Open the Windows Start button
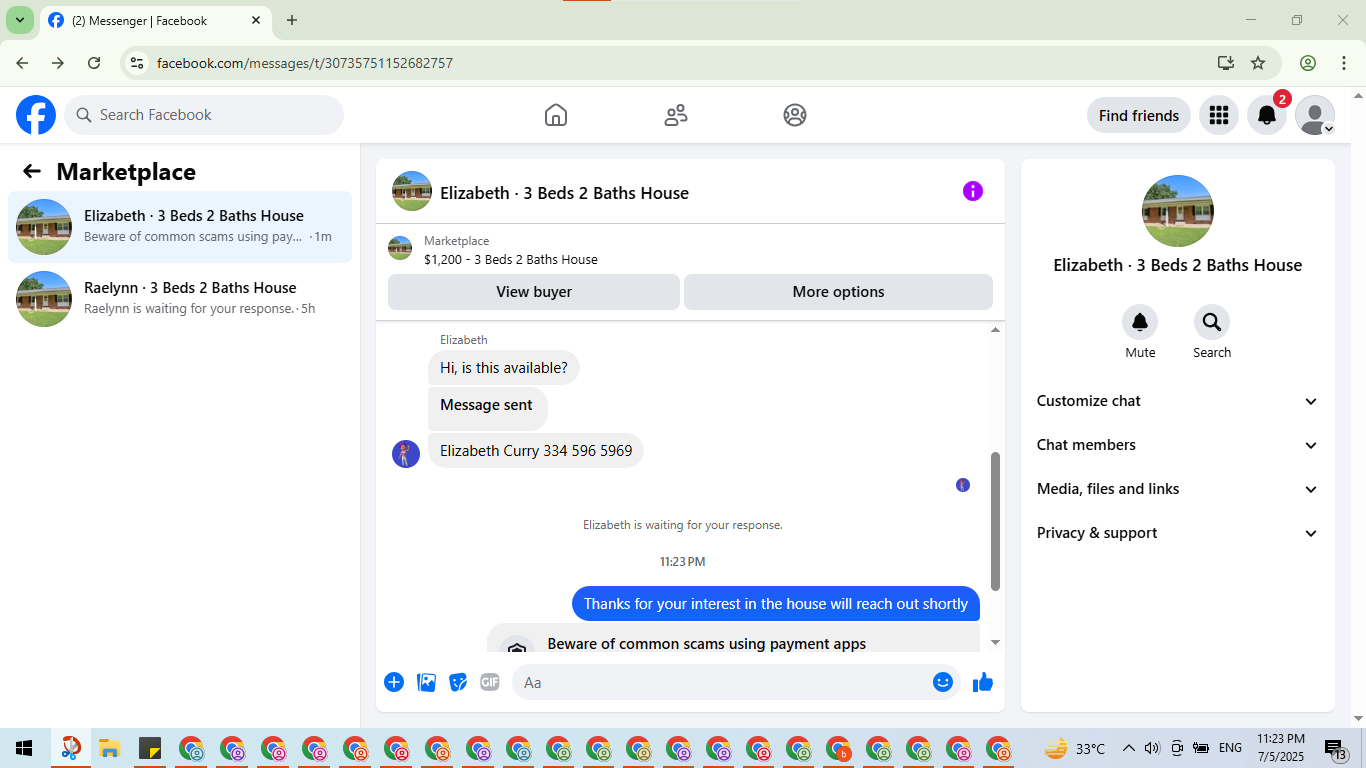Screen dimensions: 1366x768 [24, 748]
